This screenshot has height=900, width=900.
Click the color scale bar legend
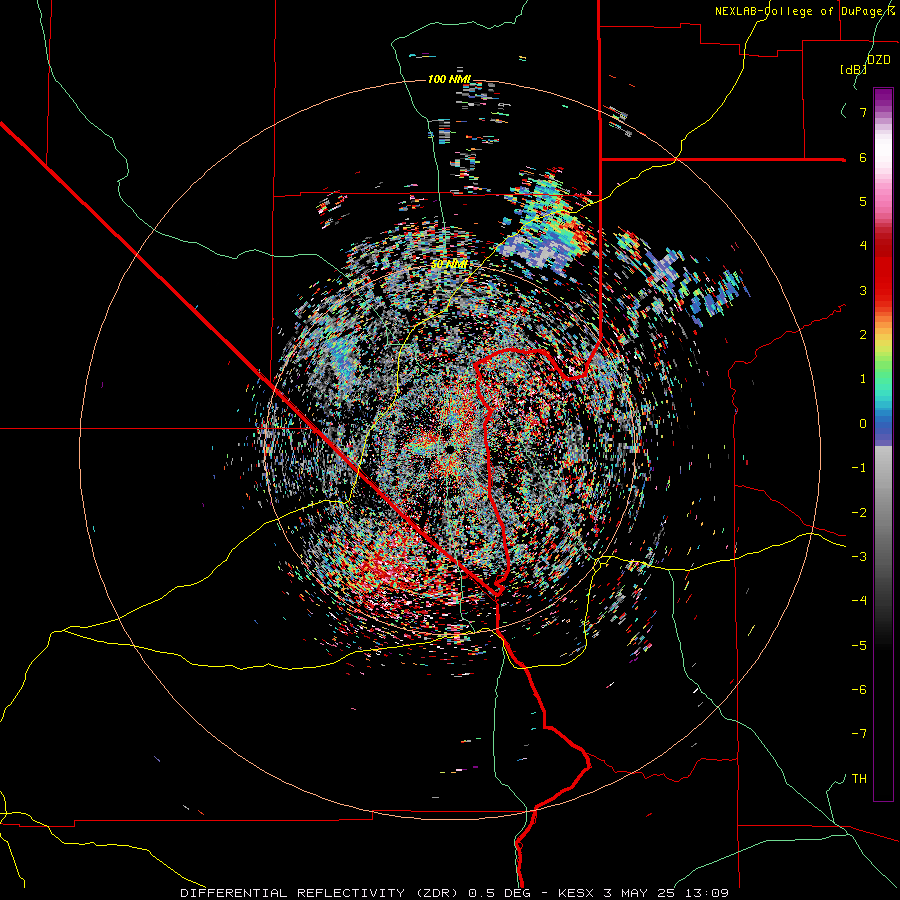click(x=883, y=444)
